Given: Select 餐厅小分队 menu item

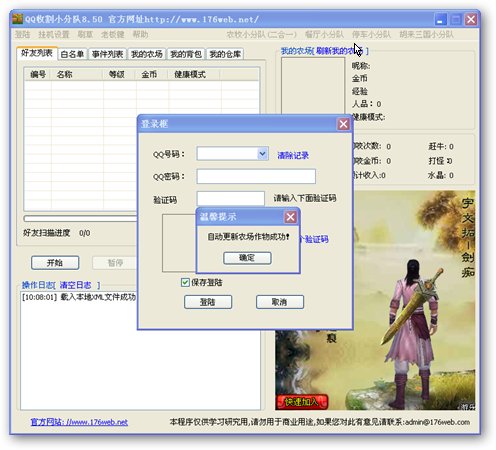Looking at the screenshot, I should click(x=324, y=34).
